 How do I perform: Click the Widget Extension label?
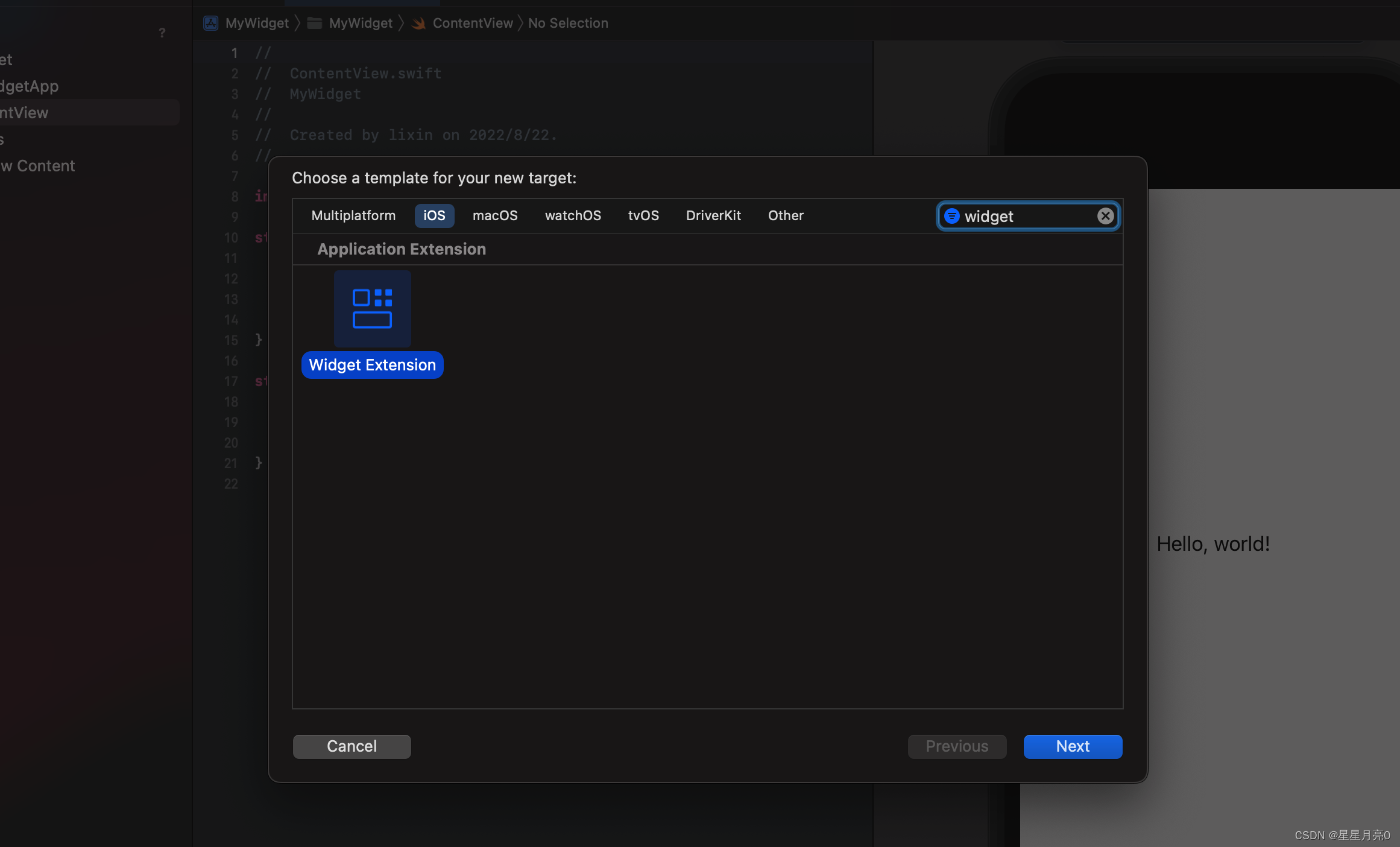point(372,365)
